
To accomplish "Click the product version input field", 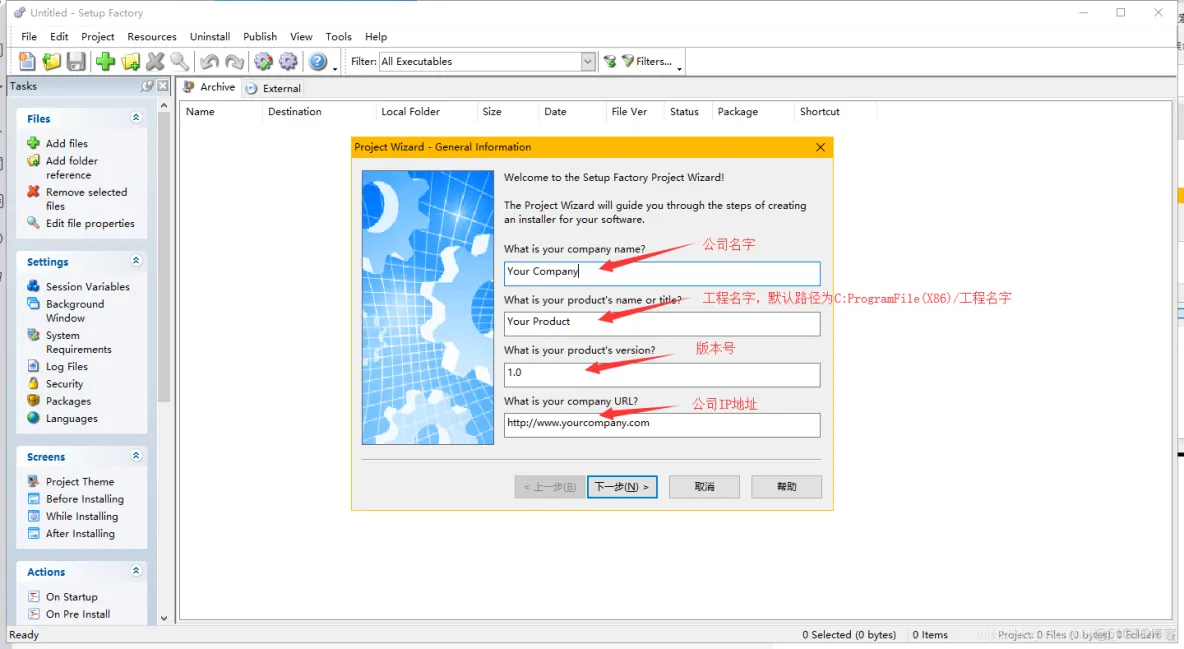I will tap(662, 375).
